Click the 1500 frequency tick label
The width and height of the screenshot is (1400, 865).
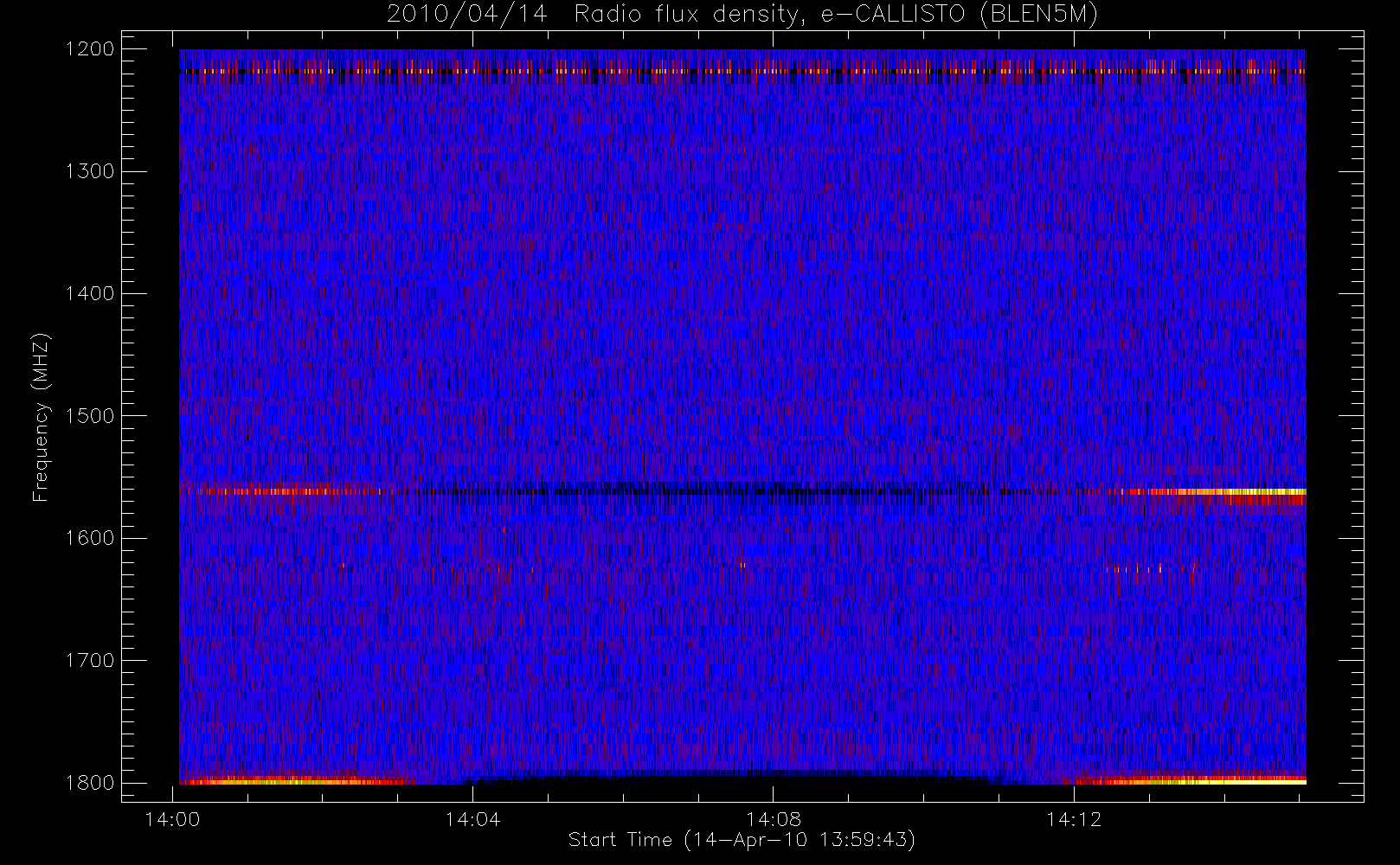tap(90, 416)
